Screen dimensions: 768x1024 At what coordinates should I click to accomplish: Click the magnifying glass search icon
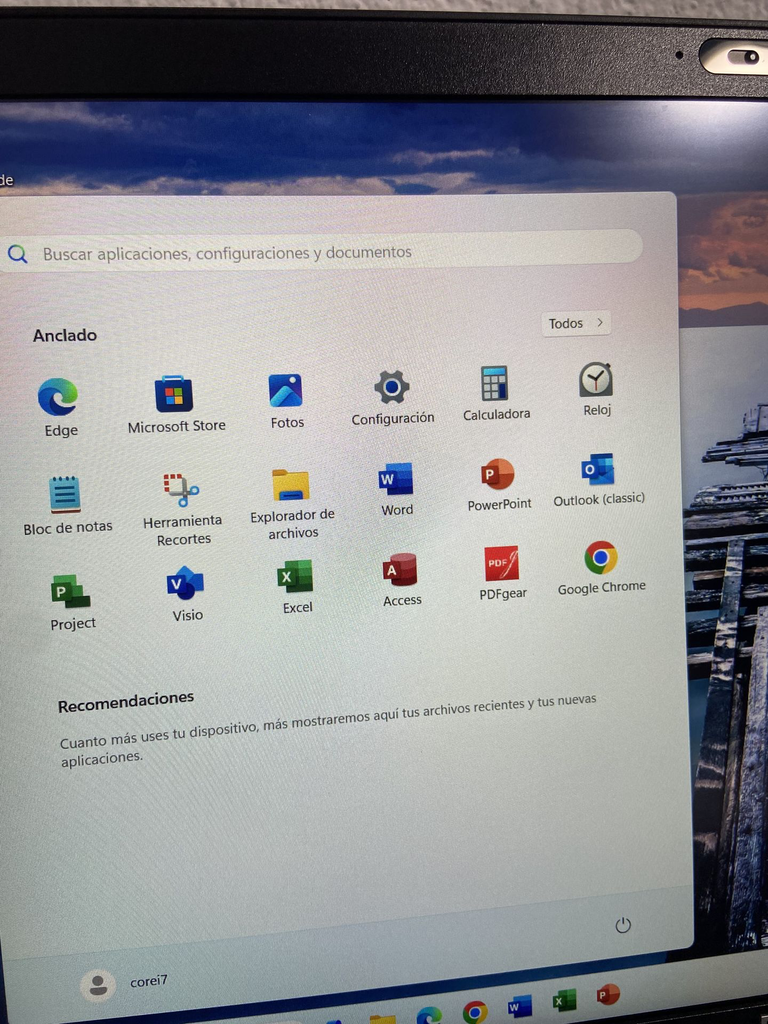(18, 253)
